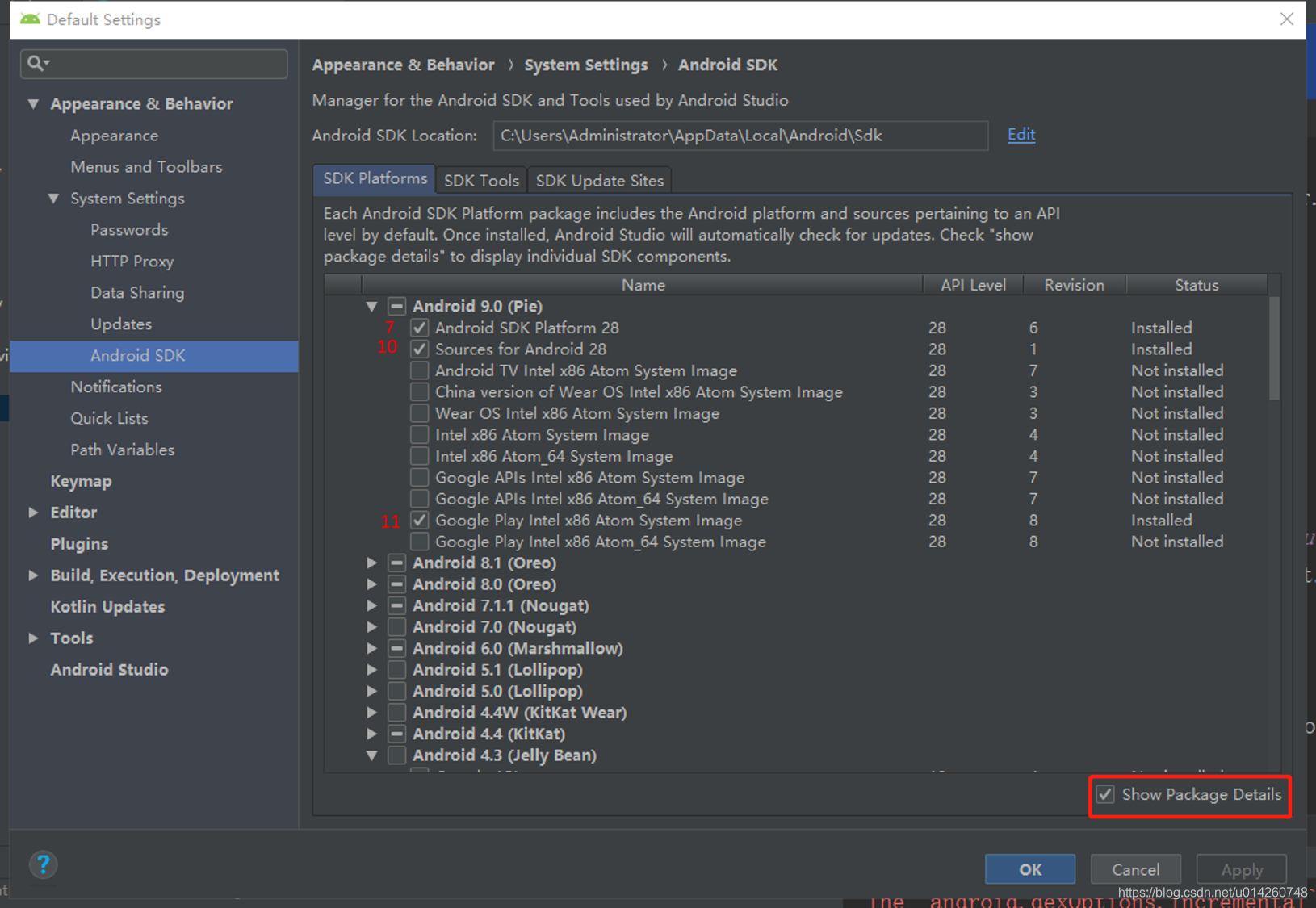Check Wear OS Intel x86 Atom System Image

(419, 413)
